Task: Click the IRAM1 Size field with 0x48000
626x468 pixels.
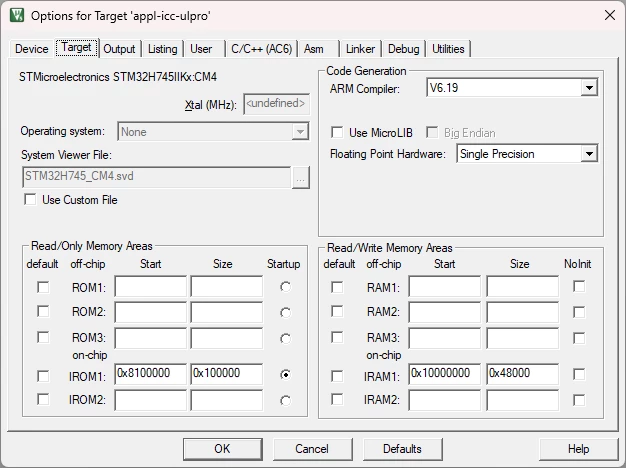Action: point(522,374)
